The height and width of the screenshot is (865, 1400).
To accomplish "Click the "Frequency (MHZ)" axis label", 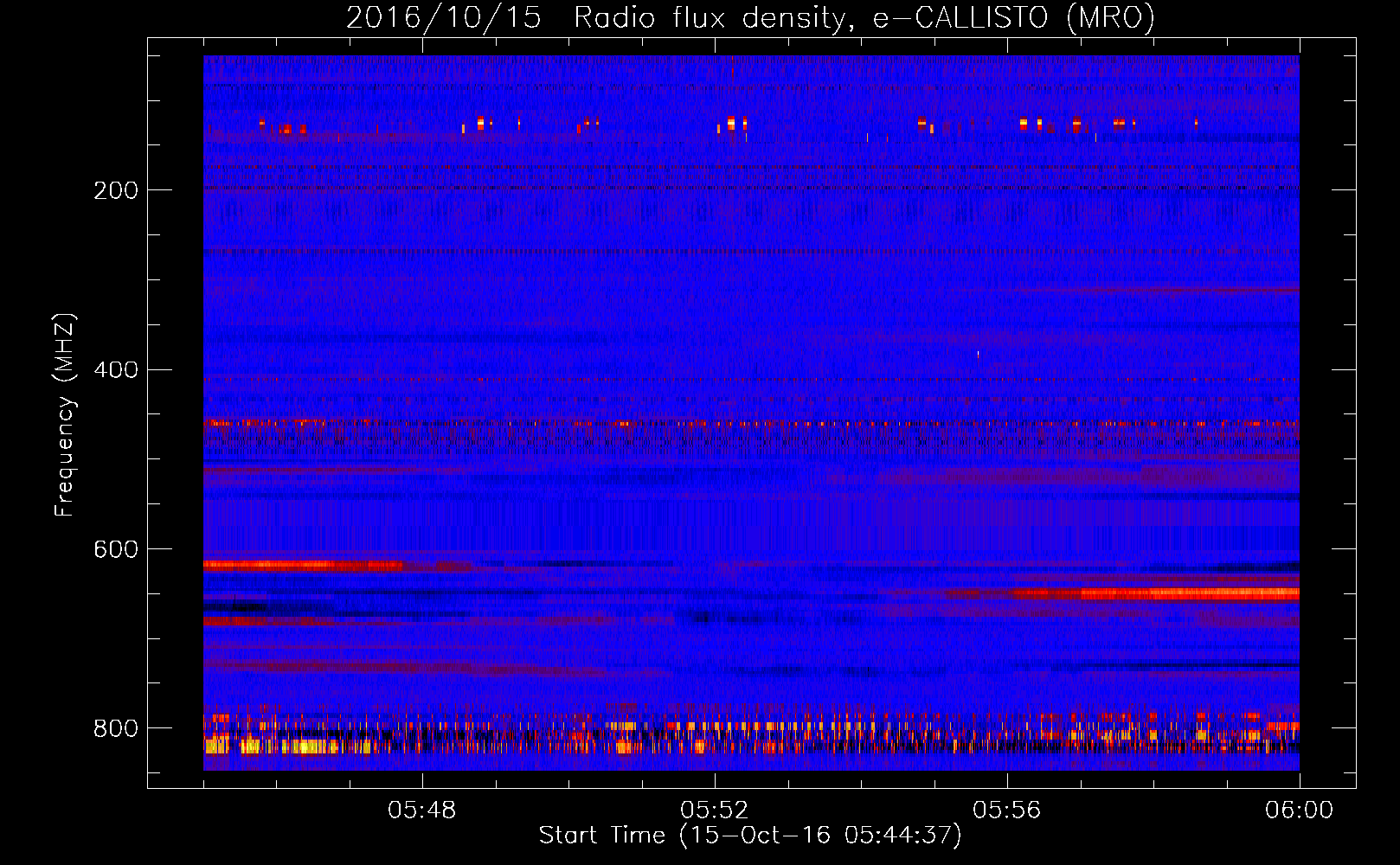I will coord(64,415).
